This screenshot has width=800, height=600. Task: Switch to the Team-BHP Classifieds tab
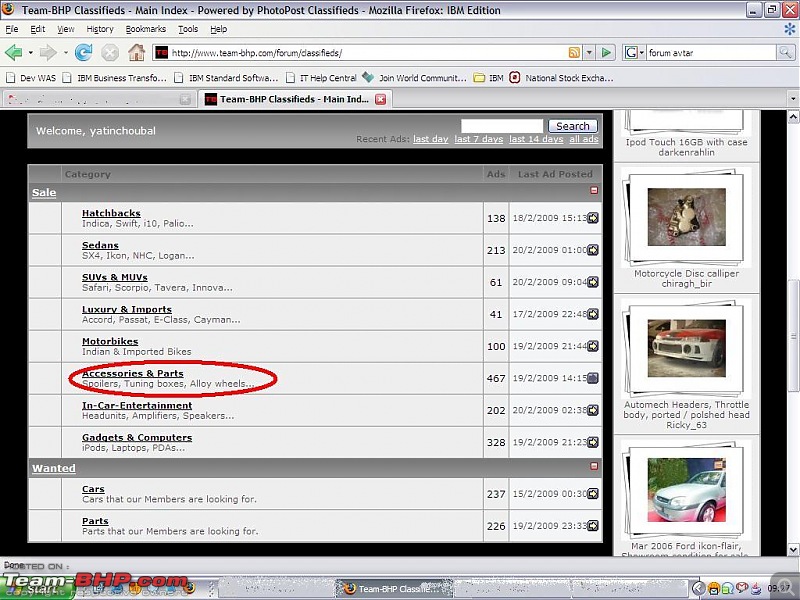294,99
